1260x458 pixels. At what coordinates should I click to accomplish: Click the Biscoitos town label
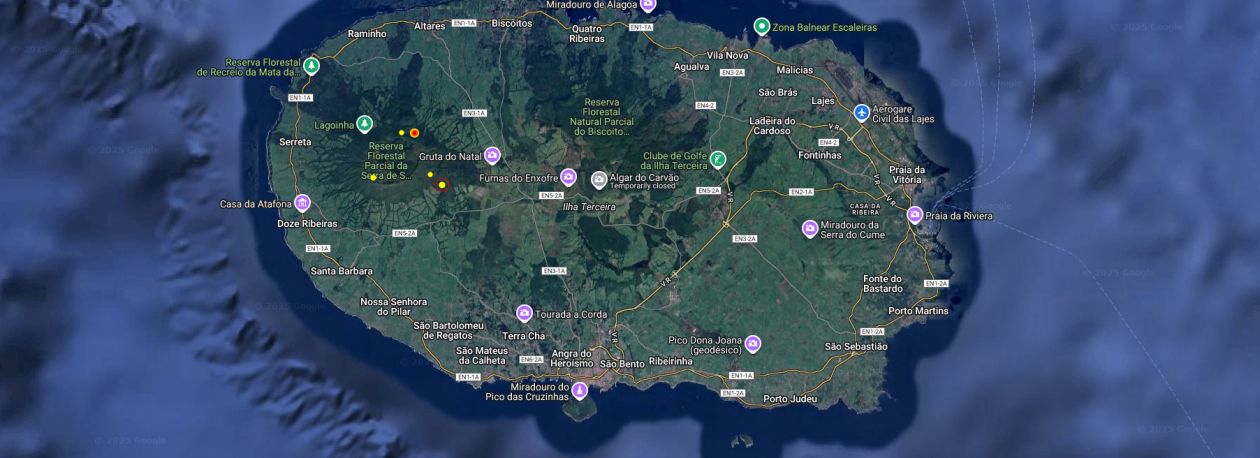point(512,23)
